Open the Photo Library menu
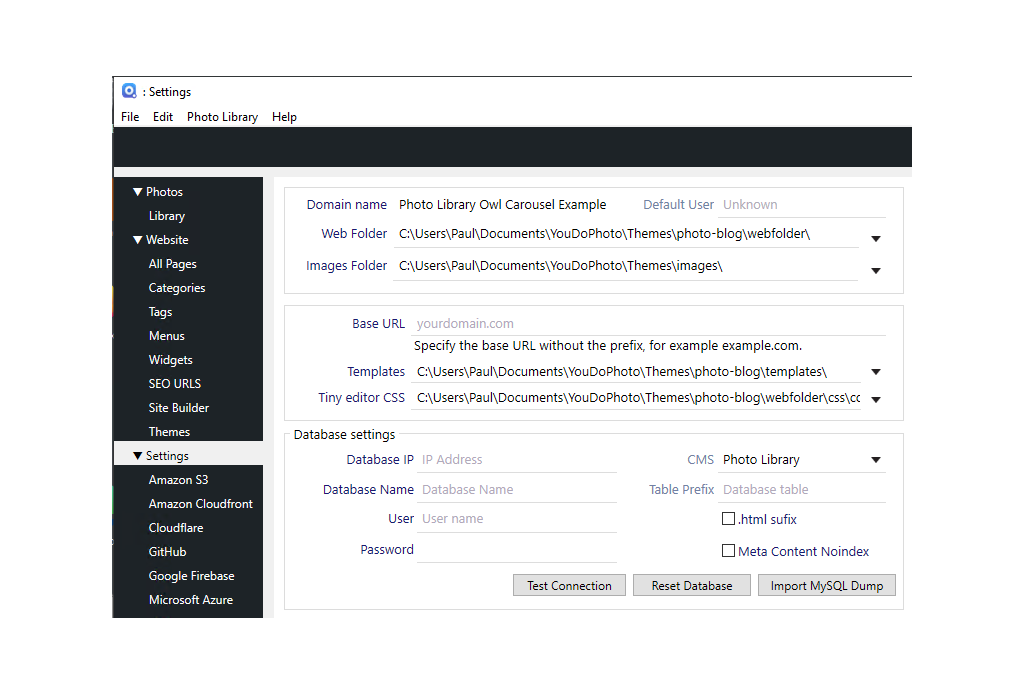The width and height of the screenshot is (1024, 694). (x=222, y=117)
